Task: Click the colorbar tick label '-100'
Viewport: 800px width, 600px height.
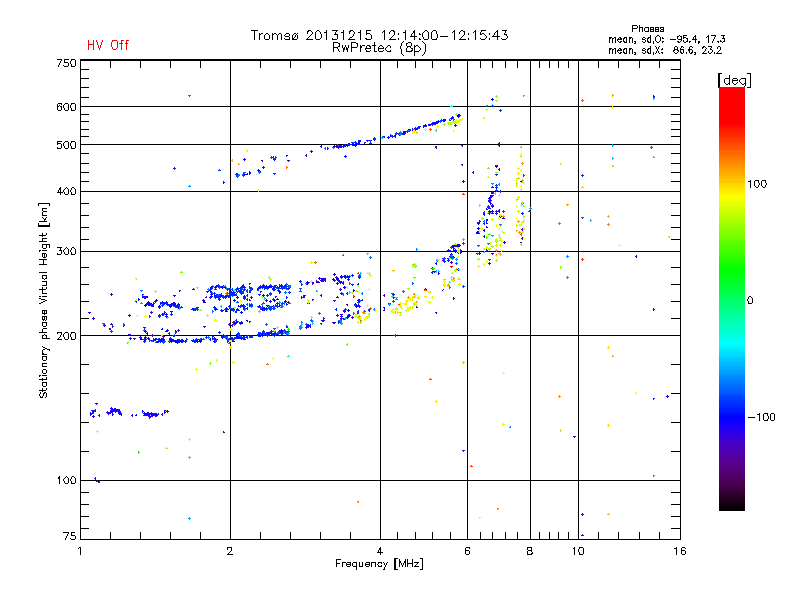Action: [x=761, y=417]
